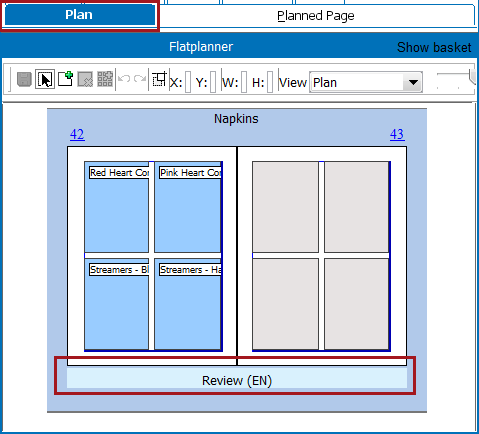
Task: Select the pointer arrow tool
Action: (x=45, y=79)
